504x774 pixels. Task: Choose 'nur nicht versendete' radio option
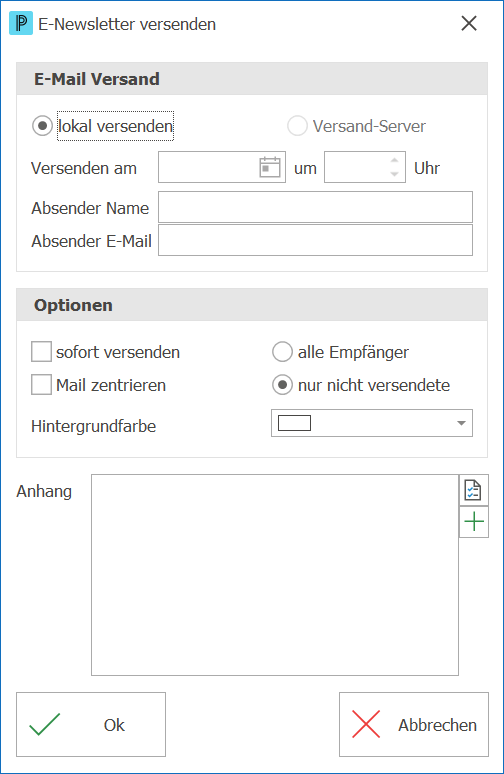pos(282,385)
